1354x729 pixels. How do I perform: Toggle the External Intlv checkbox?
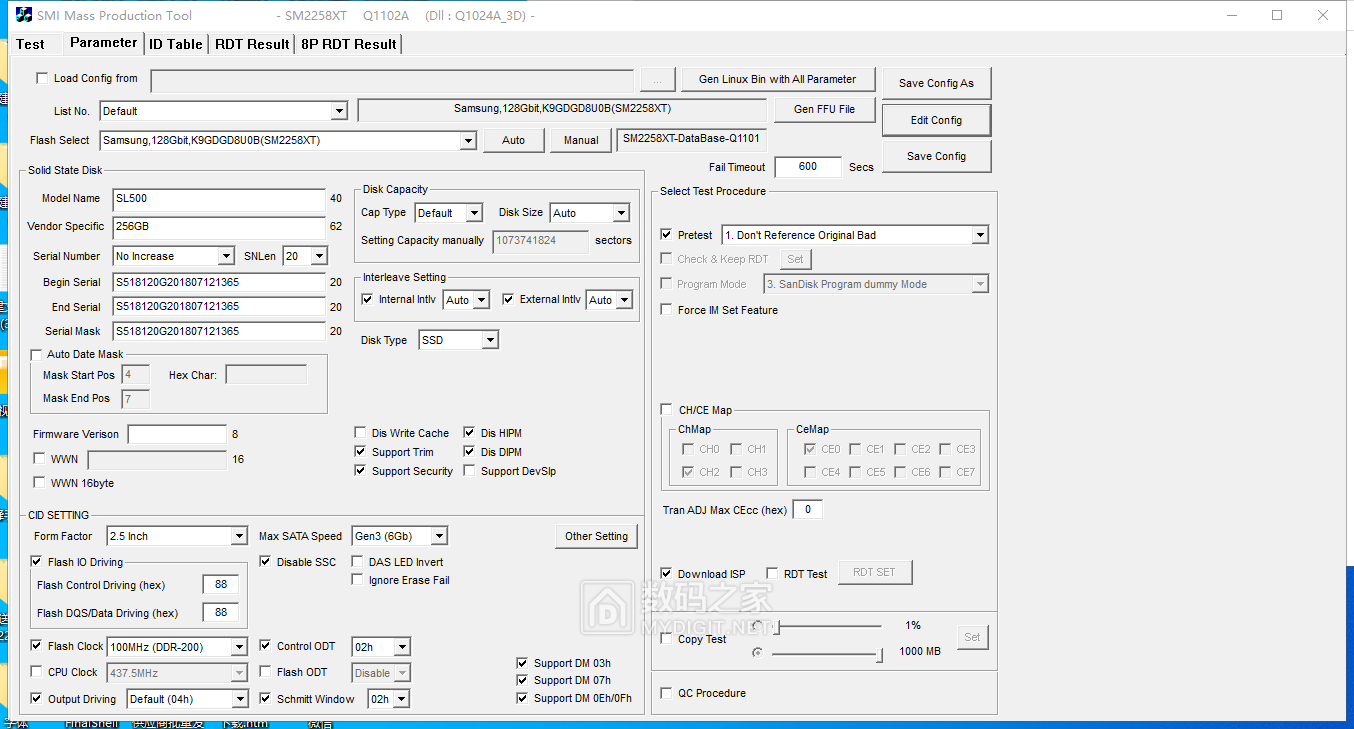coord(508,299)
